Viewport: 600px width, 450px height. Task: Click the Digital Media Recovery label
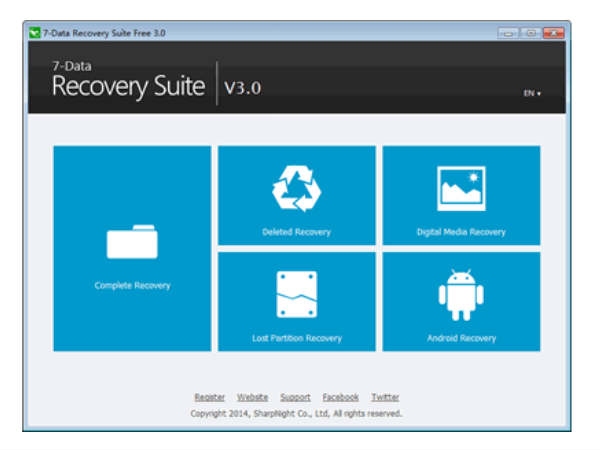[461, 232]
